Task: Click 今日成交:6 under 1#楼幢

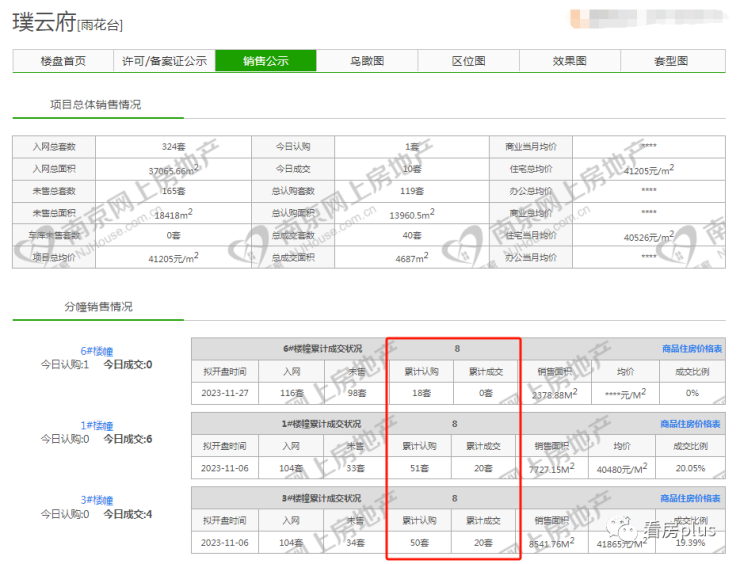Action: coord(128,439)
